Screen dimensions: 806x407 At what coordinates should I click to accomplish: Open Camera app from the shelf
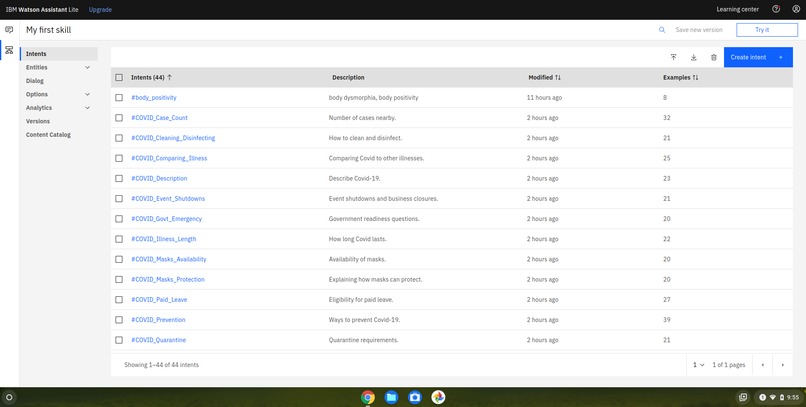[x=415, y=397]
